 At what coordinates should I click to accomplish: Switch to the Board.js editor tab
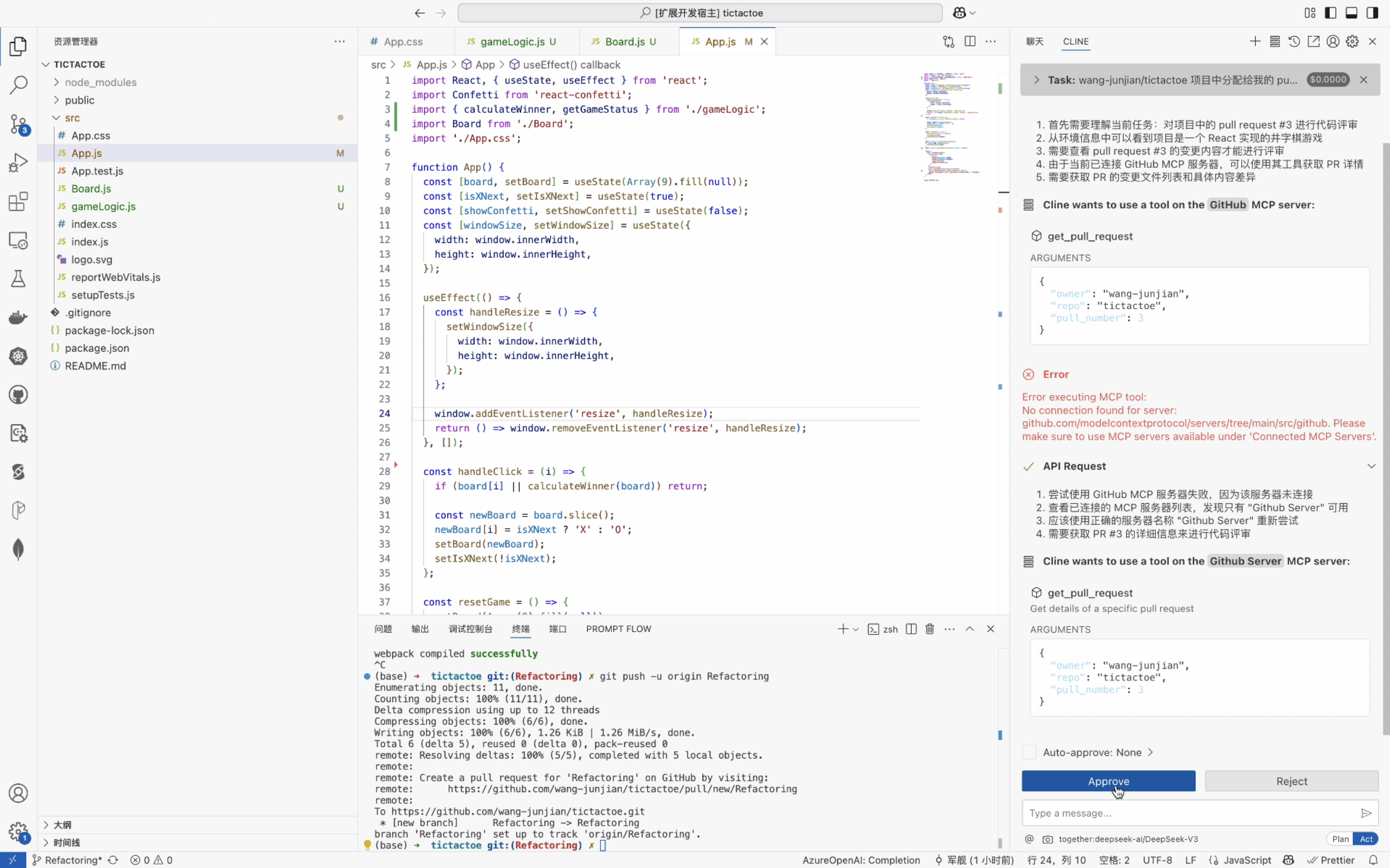point(624,41)
